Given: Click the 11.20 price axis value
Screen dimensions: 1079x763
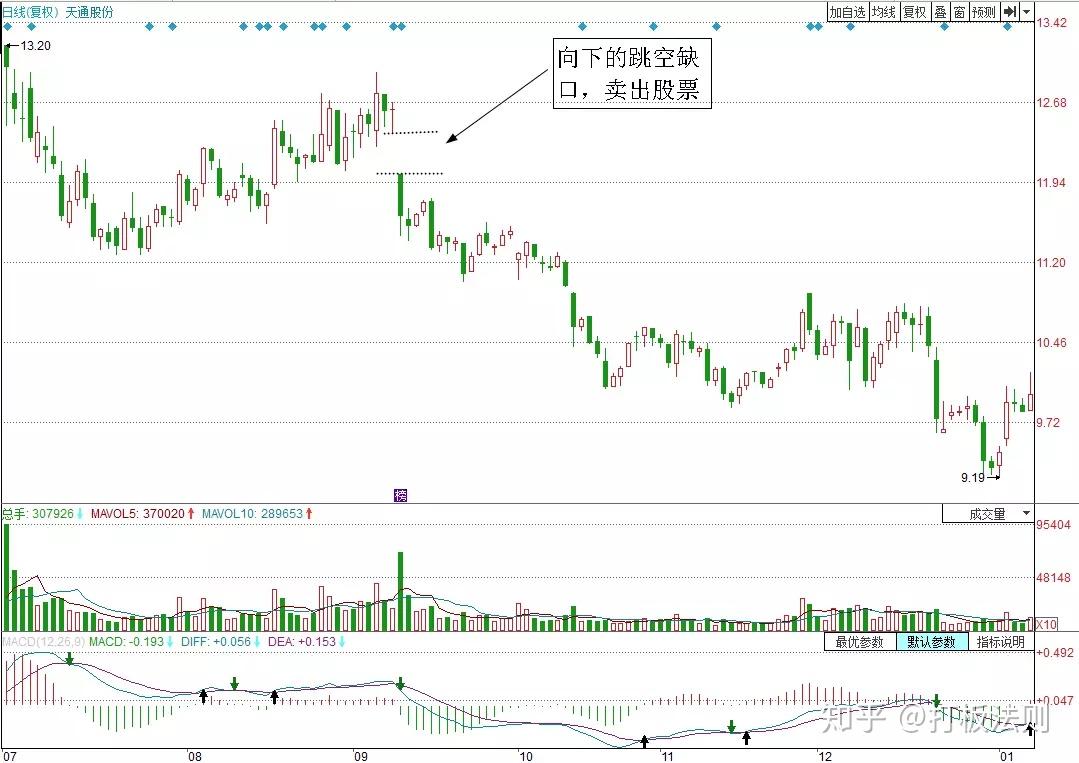Looking at the screenshot, I should (1051, 262).
